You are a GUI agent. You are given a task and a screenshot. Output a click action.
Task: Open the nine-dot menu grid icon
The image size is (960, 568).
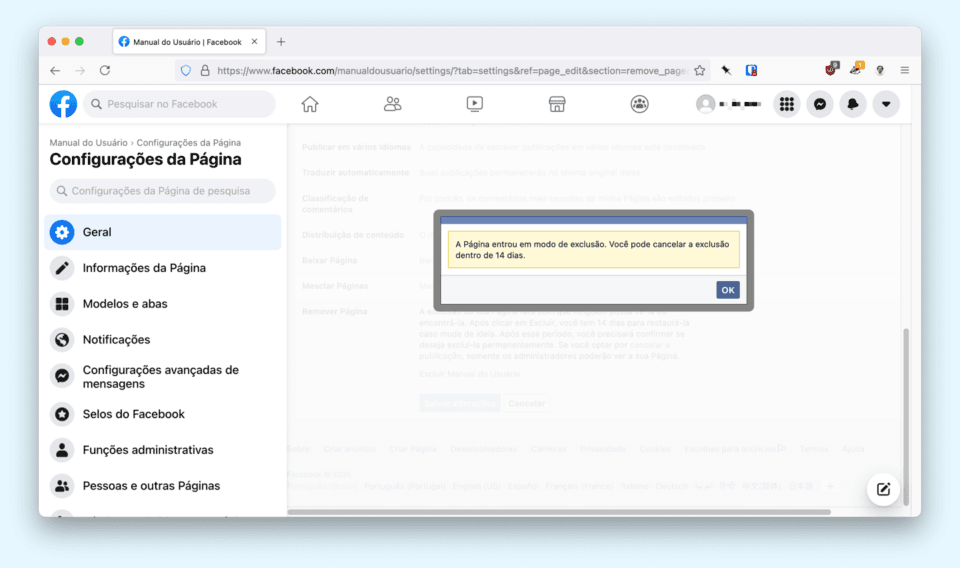click(x=787, y=104)
